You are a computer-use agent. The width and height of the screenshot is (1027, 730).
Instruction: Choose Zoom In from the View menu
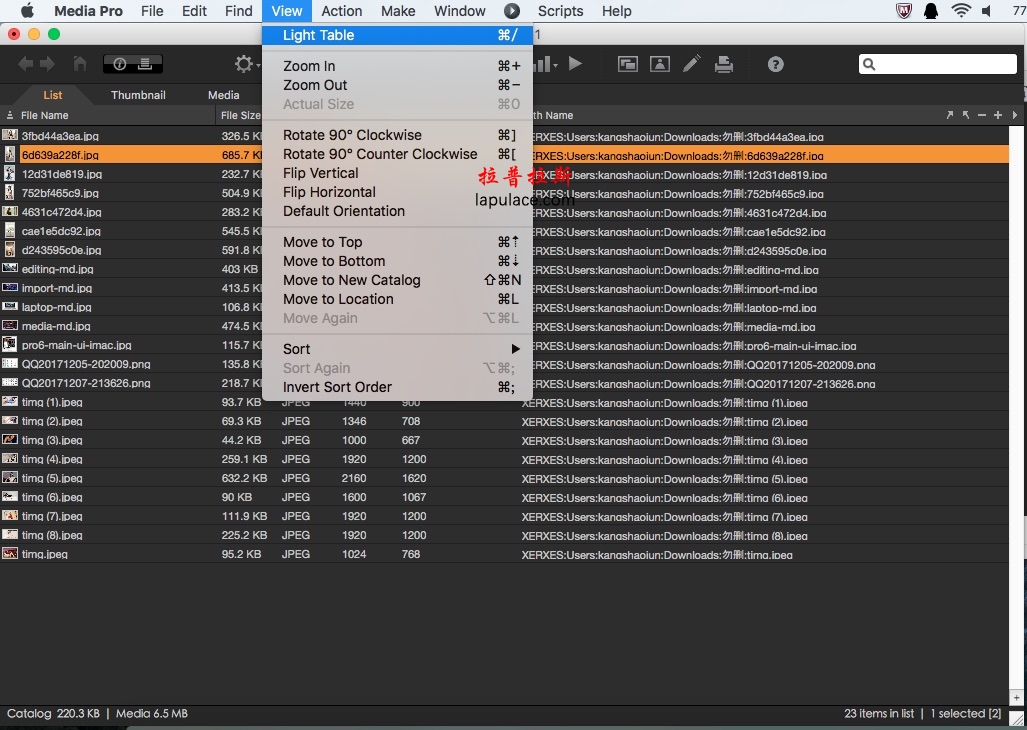[397, 66]
